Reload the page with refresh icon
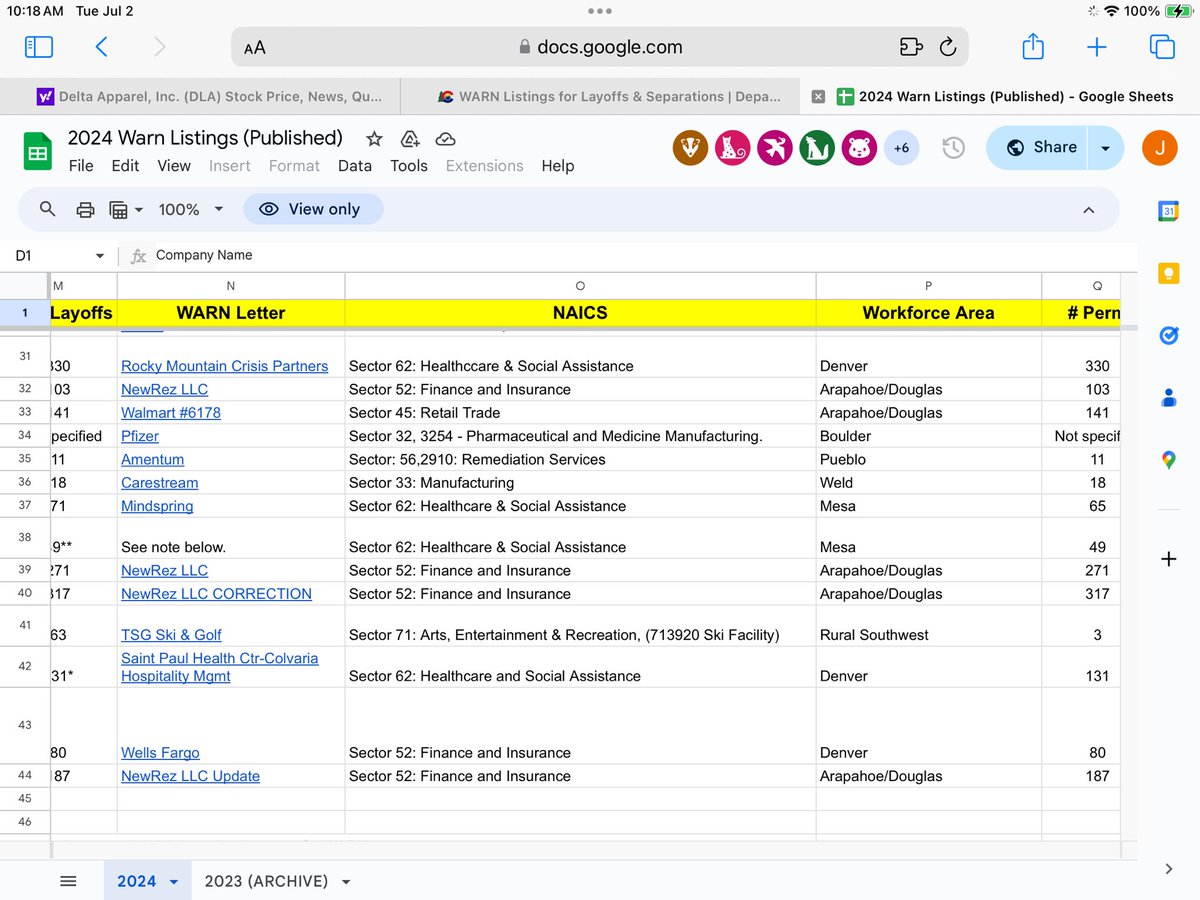 coord(948,47)
